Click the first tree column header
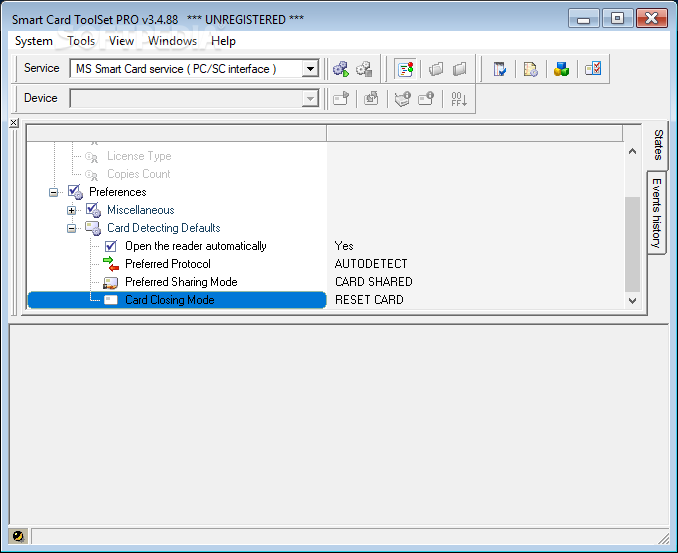The width and height of the screenshot is (678, 553). click(x=176, y=133)
